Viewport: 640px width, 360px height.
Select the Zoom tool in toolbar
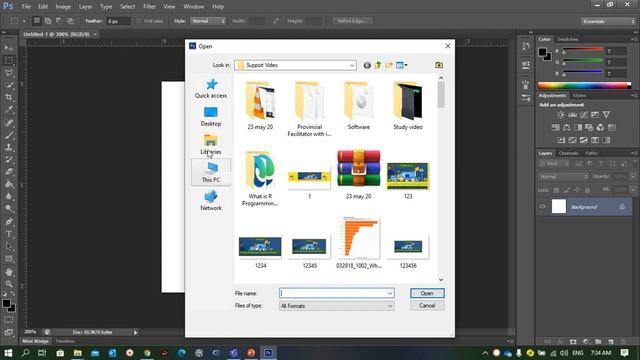coord(9,284)
